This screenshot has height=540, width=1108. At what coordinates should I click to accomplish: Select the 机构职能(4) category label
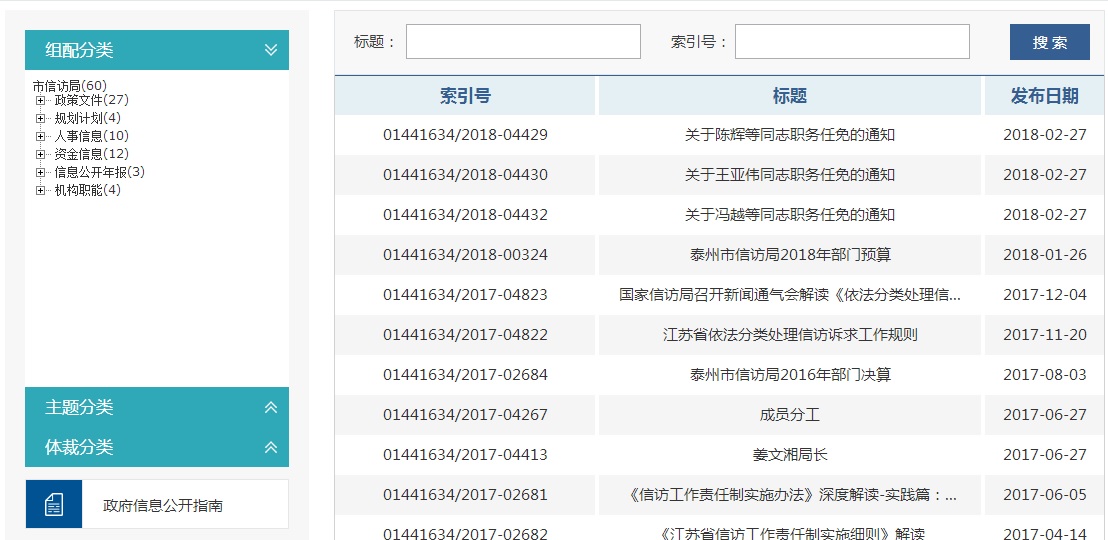(88, 190)
